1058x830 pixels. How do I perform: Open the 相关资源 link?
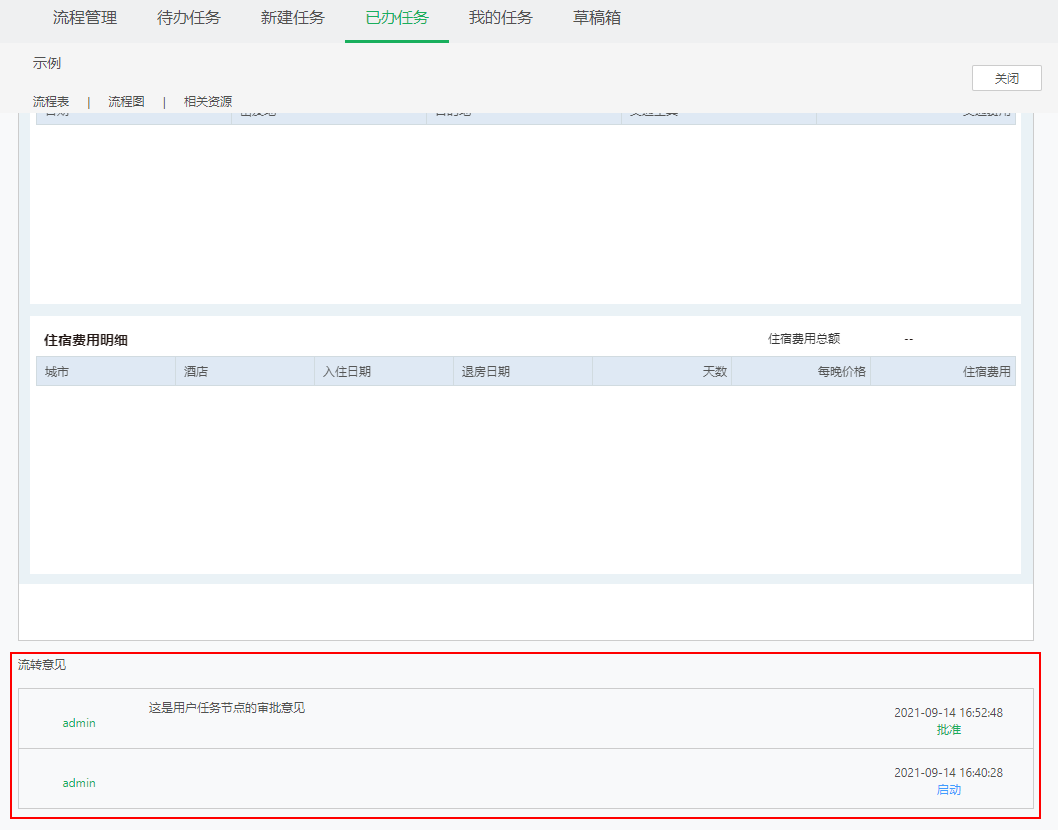[208, 101]
